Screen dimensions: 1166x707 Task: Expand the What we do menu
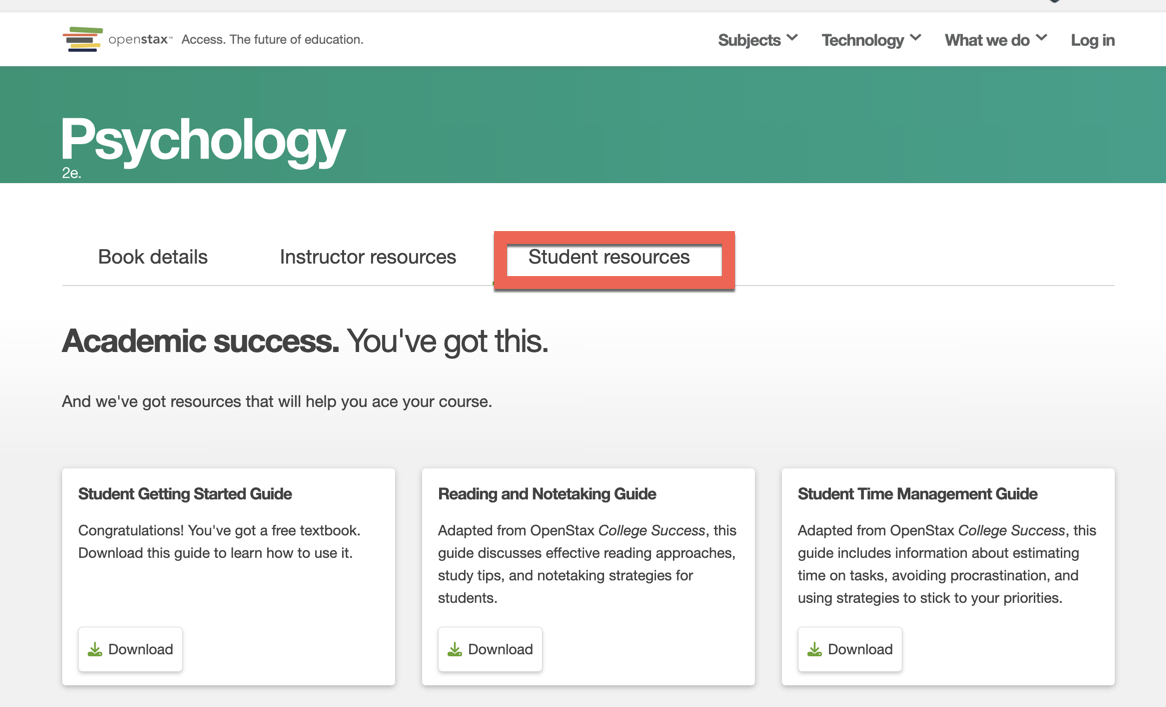click(x=987, y=40)
